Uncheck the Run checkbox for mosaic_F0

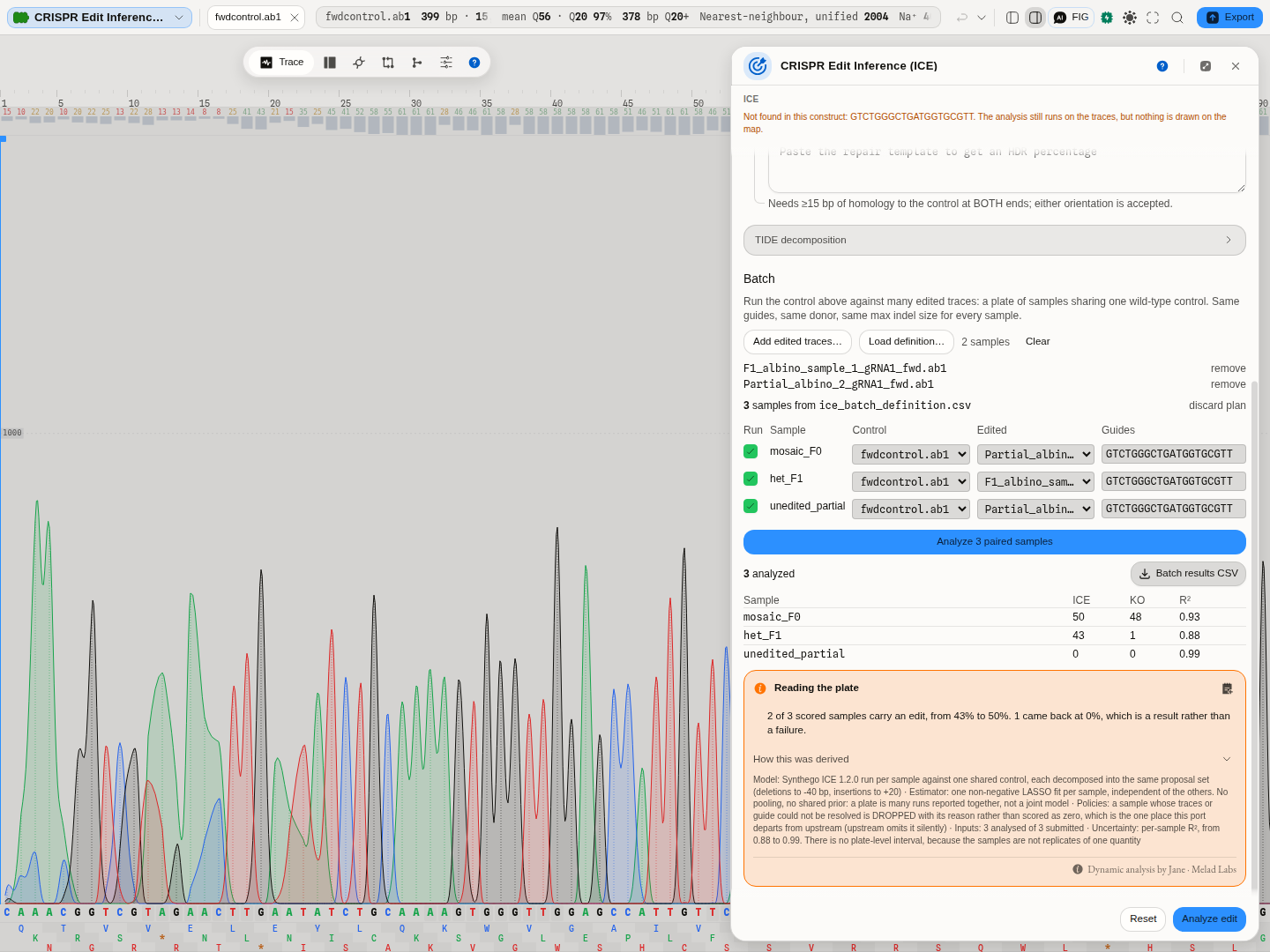(x=751, y=451)
